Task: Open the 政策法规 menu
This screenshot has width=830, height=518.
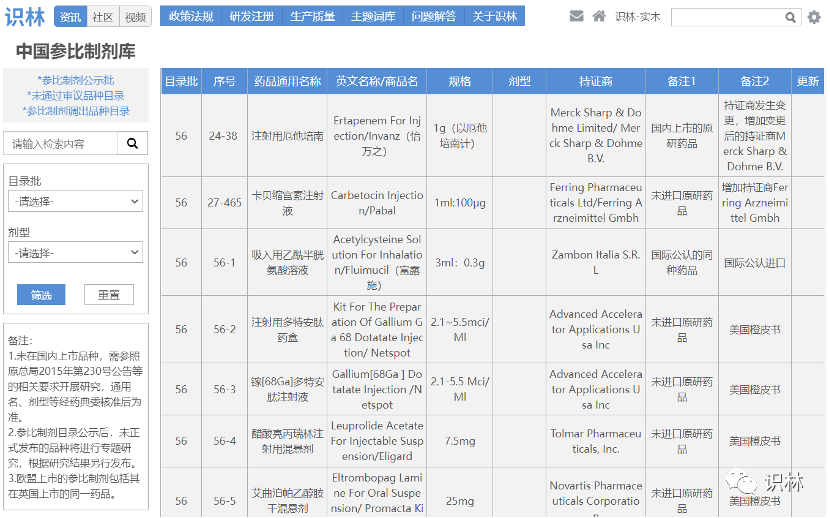Action: 190,17
